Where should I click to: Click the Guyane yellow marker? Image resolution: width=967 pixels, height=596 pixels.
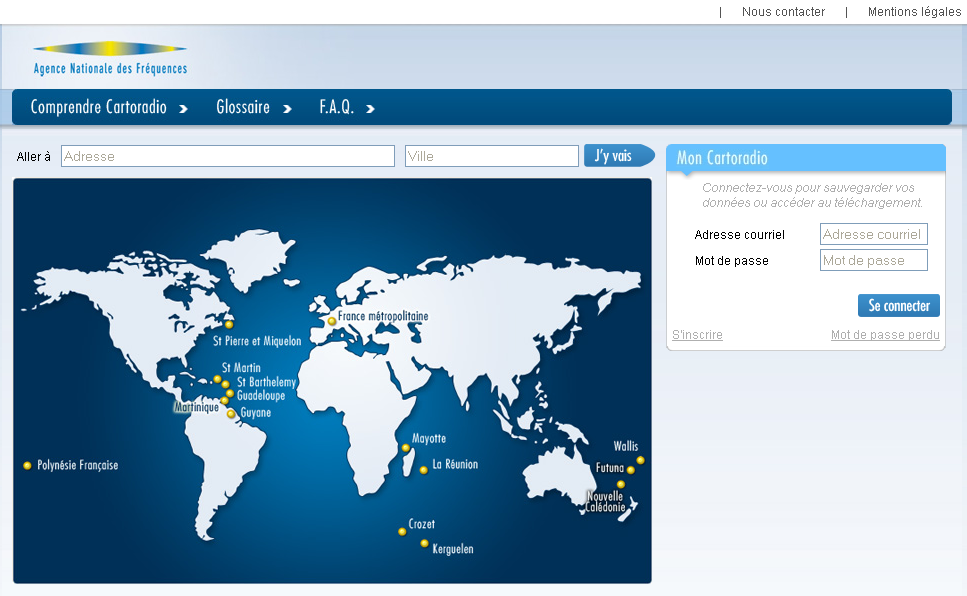231,413
